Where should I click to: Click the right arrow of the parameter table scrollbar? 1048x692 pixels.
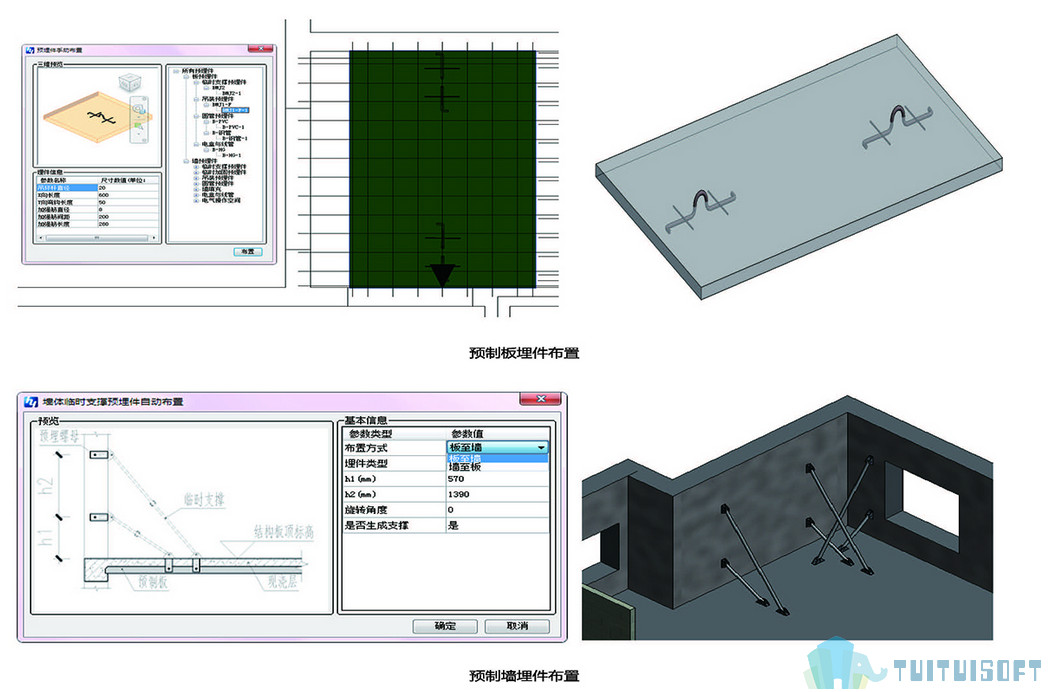(x=154, y=238)
